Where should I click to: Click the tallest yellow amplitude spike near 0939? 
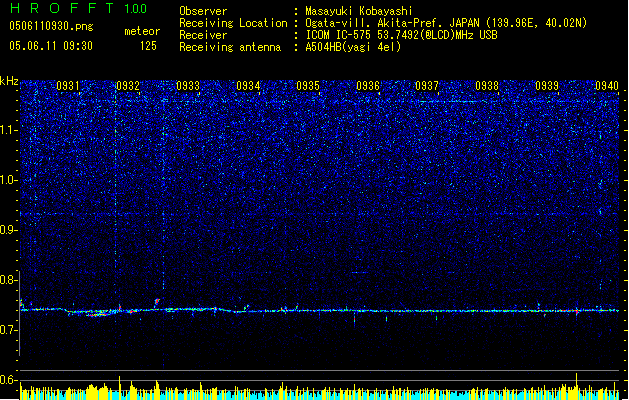pos(576,386)
